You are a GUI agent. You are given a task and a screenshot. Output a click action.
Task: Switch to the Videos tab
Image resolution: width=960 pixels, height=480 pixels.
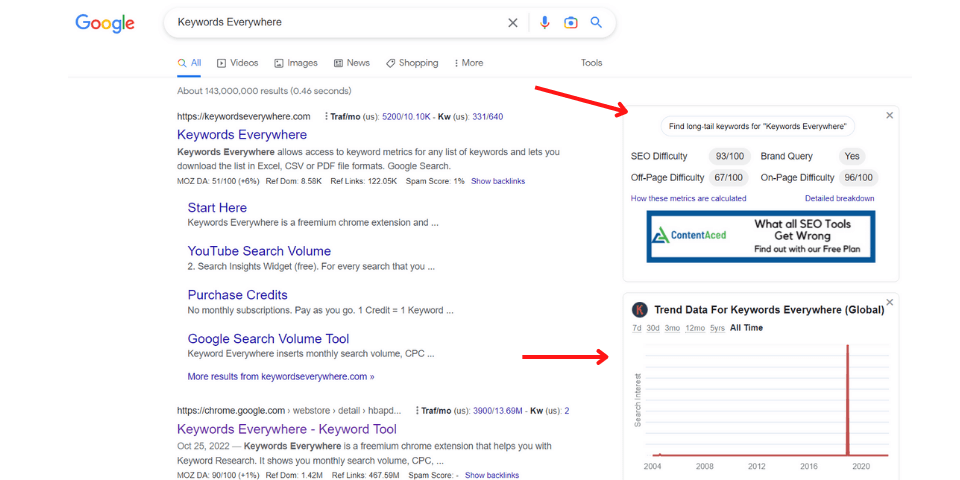tap(238, 63)
